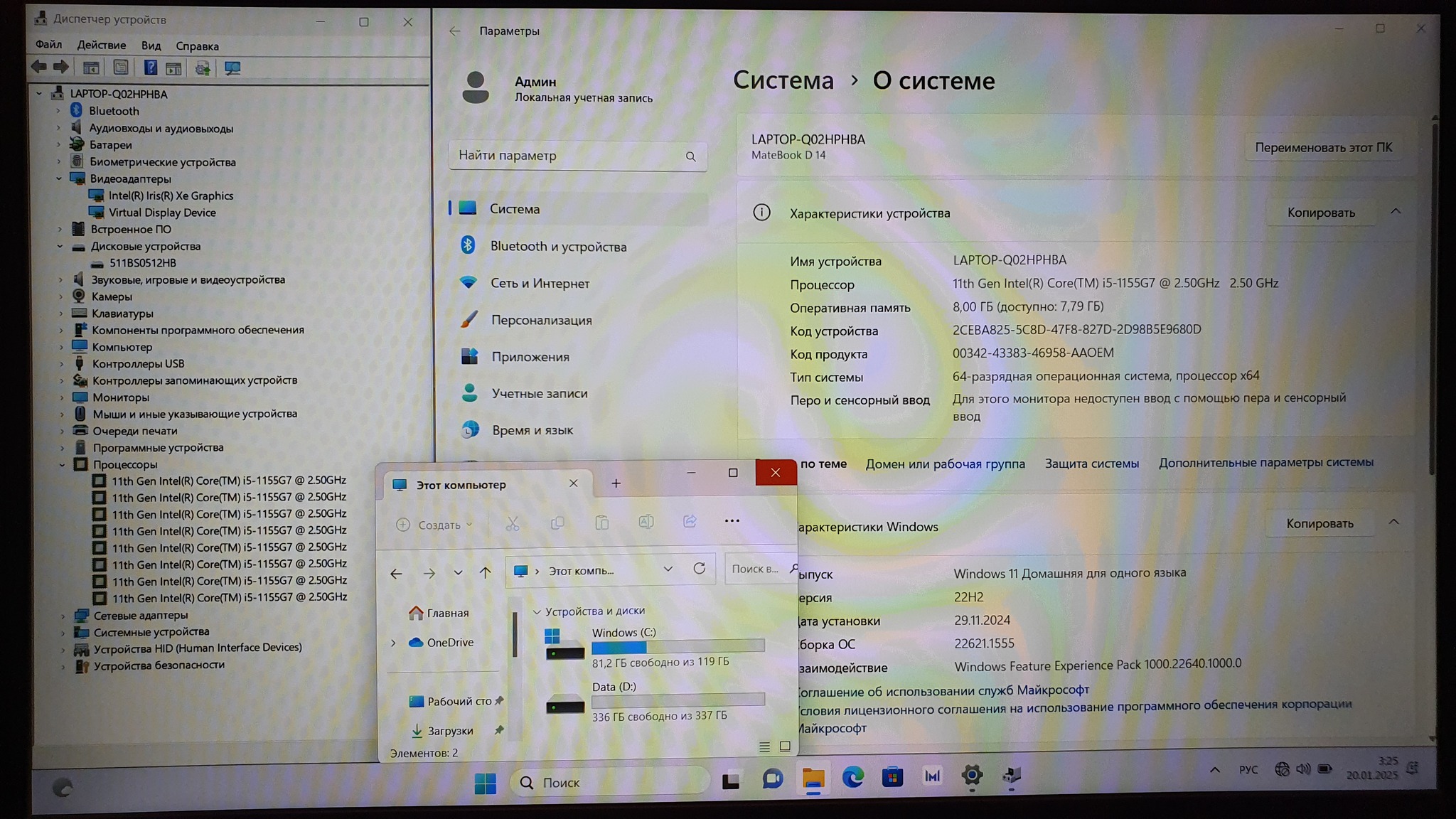Click the Windows Start button
The image size is (1456, 819).
point(486,783)
